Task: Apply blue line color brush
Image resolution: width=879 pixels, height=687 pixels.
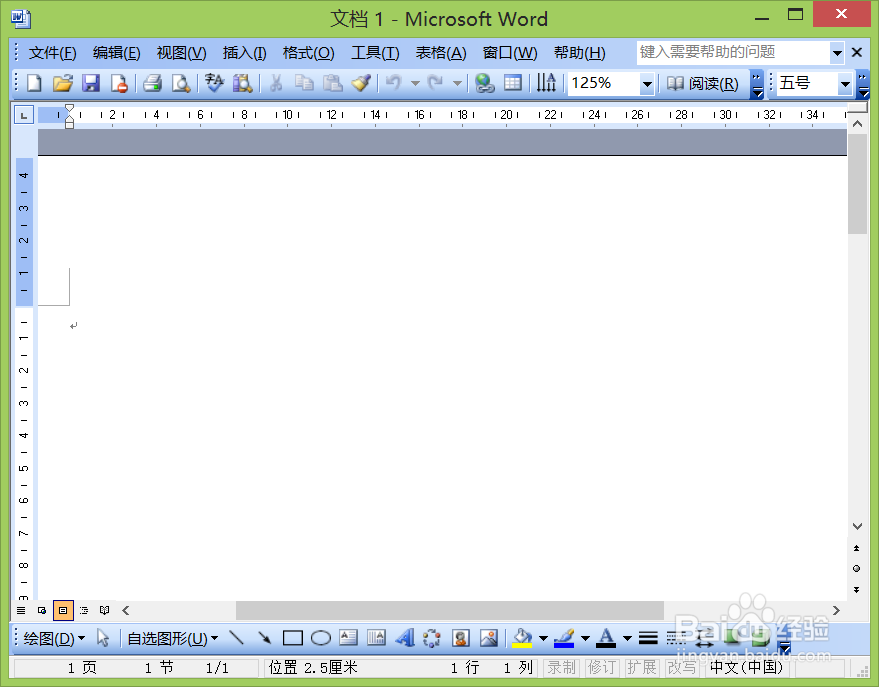Action: click(564, 638)
